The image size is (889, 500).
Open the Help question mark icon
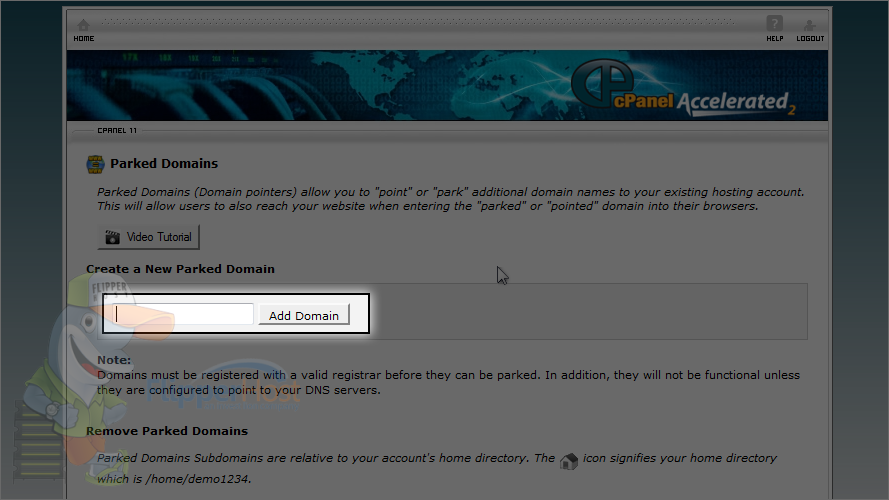[774, 24]
